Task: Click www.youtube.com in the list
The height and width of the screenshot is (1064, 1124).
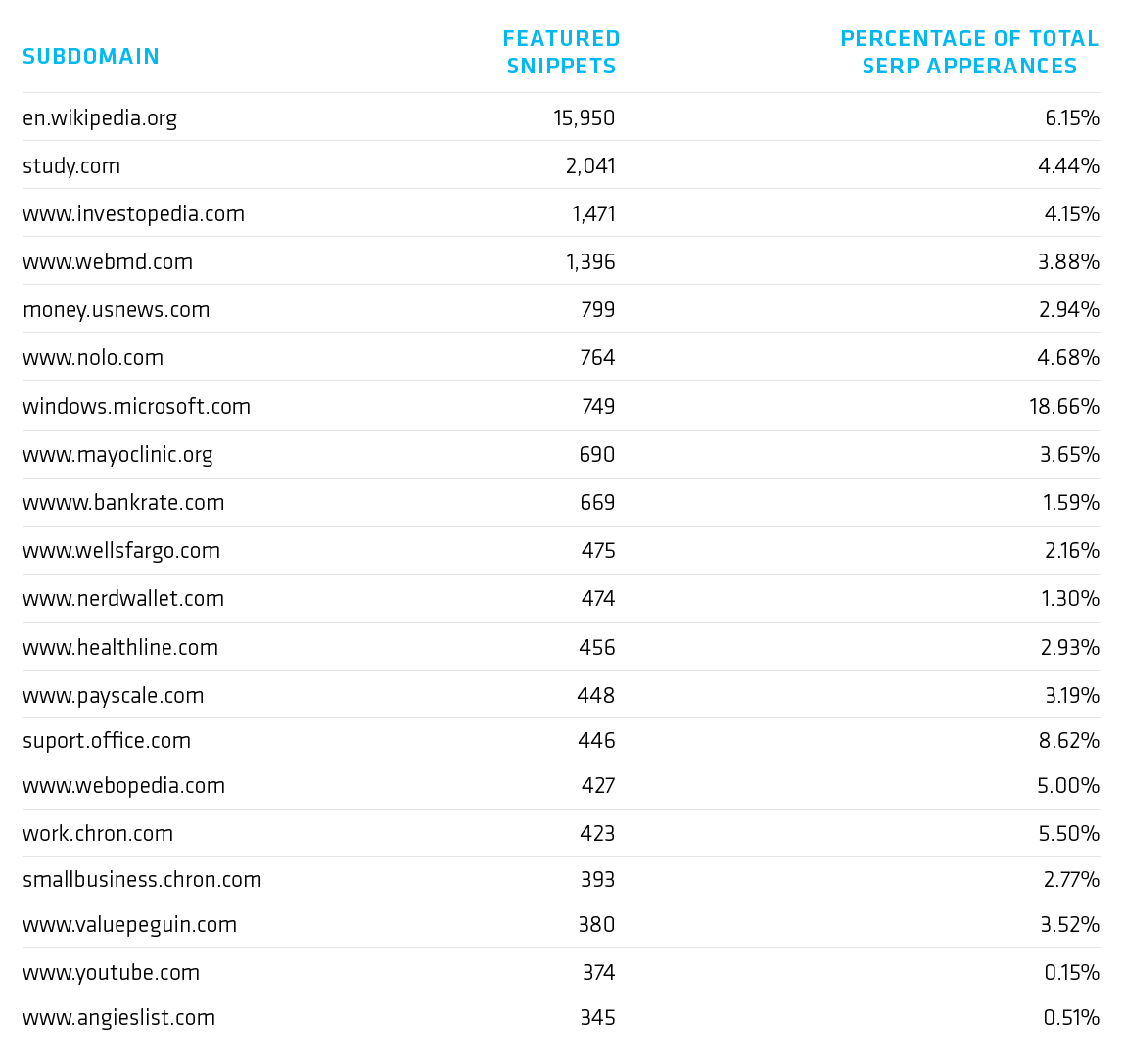Action: click(111, 973)
